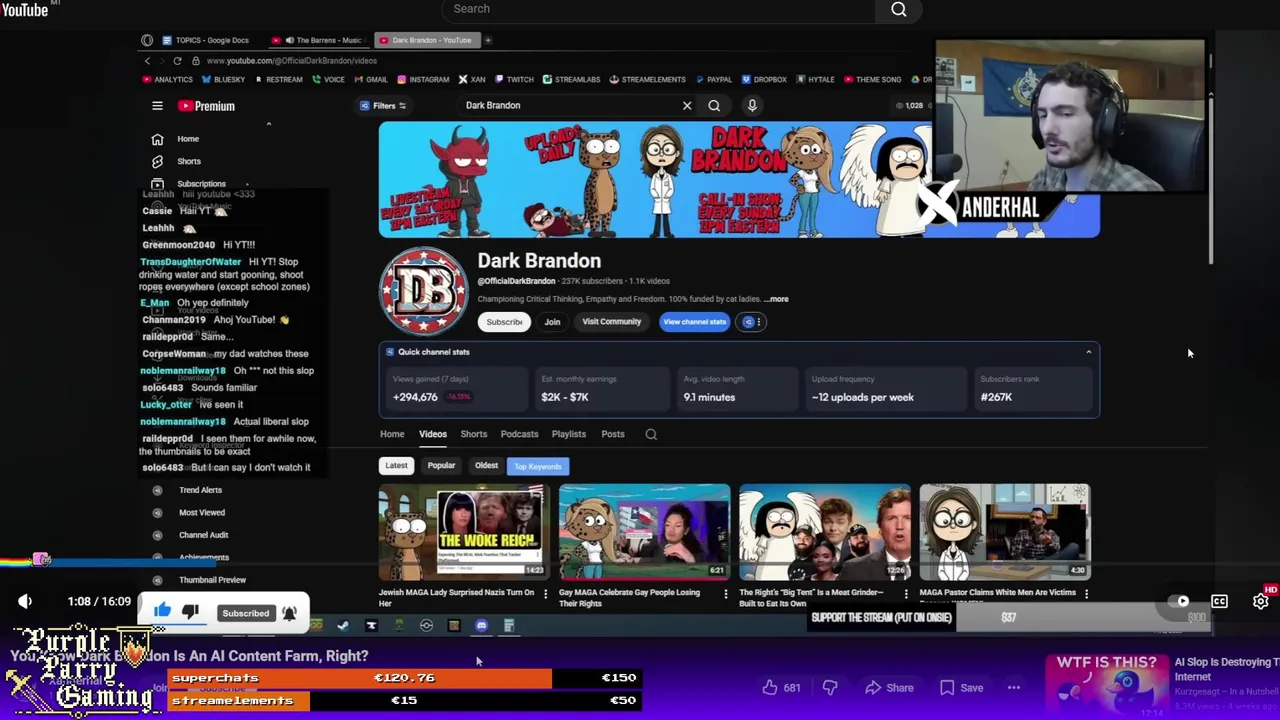Open the BLUESKY bookmark
Viewport: 1280px width, 720px height.
coord(223,79)
